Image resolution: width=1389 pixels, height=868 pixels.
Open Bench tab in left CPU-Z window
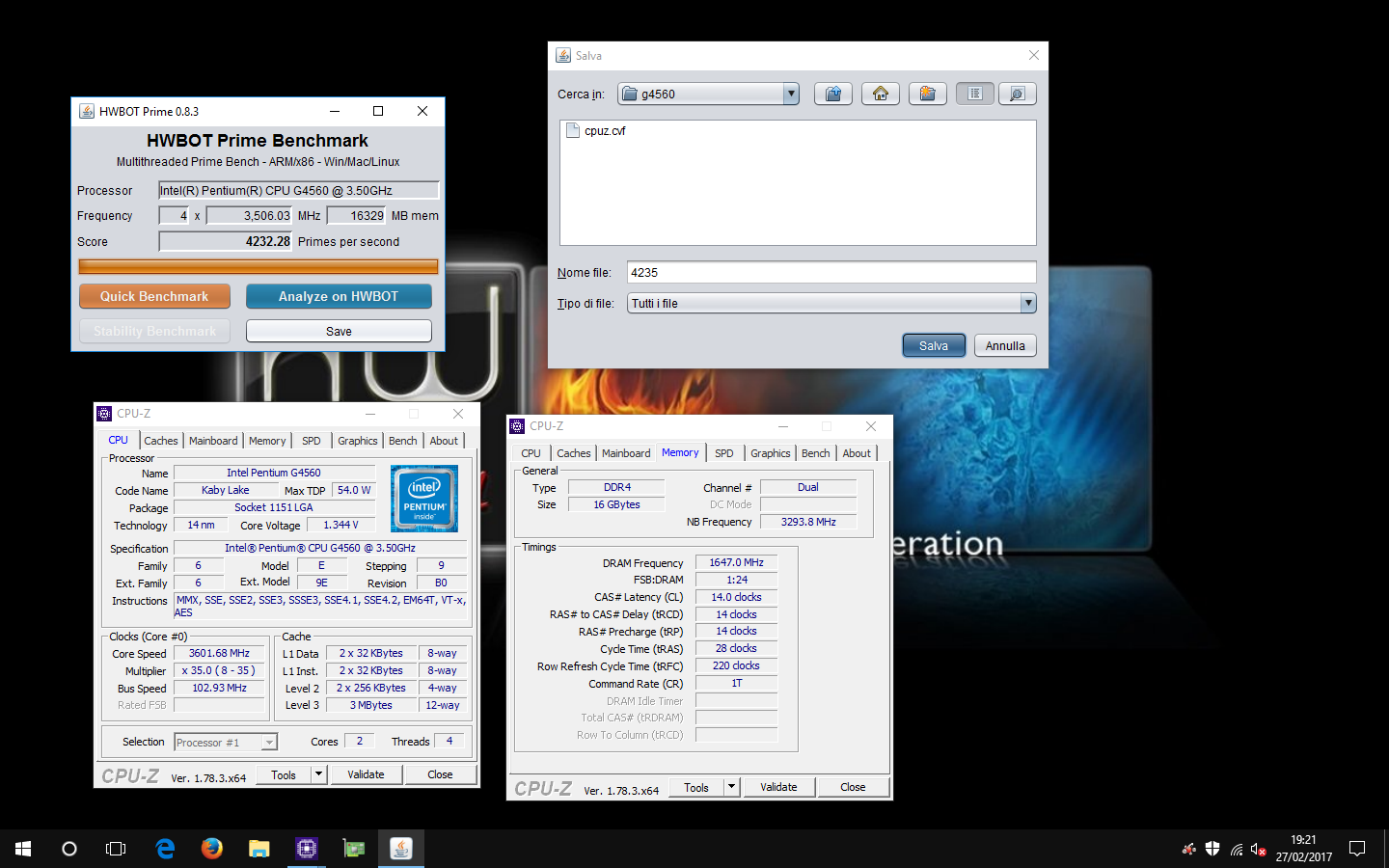403,441
